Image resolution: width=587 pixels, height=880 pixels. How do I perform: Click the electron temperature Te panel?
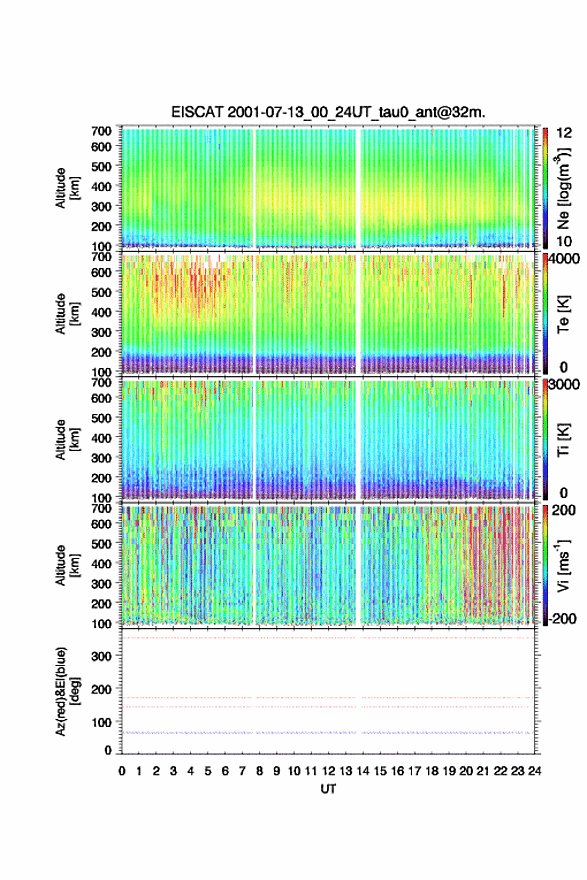(x=328, y=314)
